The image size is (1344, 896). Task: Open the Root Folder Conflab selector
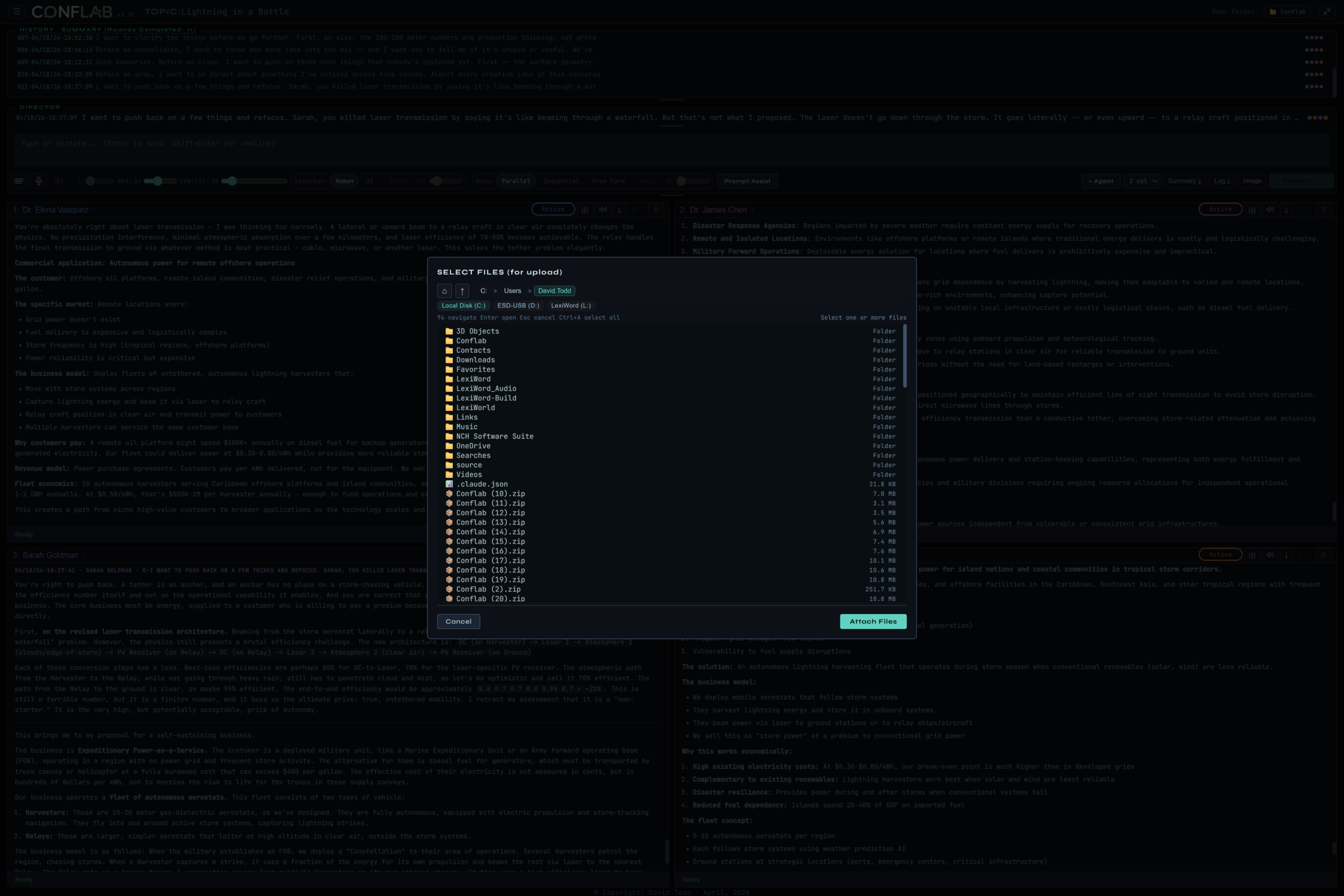tap(1287, 11)
